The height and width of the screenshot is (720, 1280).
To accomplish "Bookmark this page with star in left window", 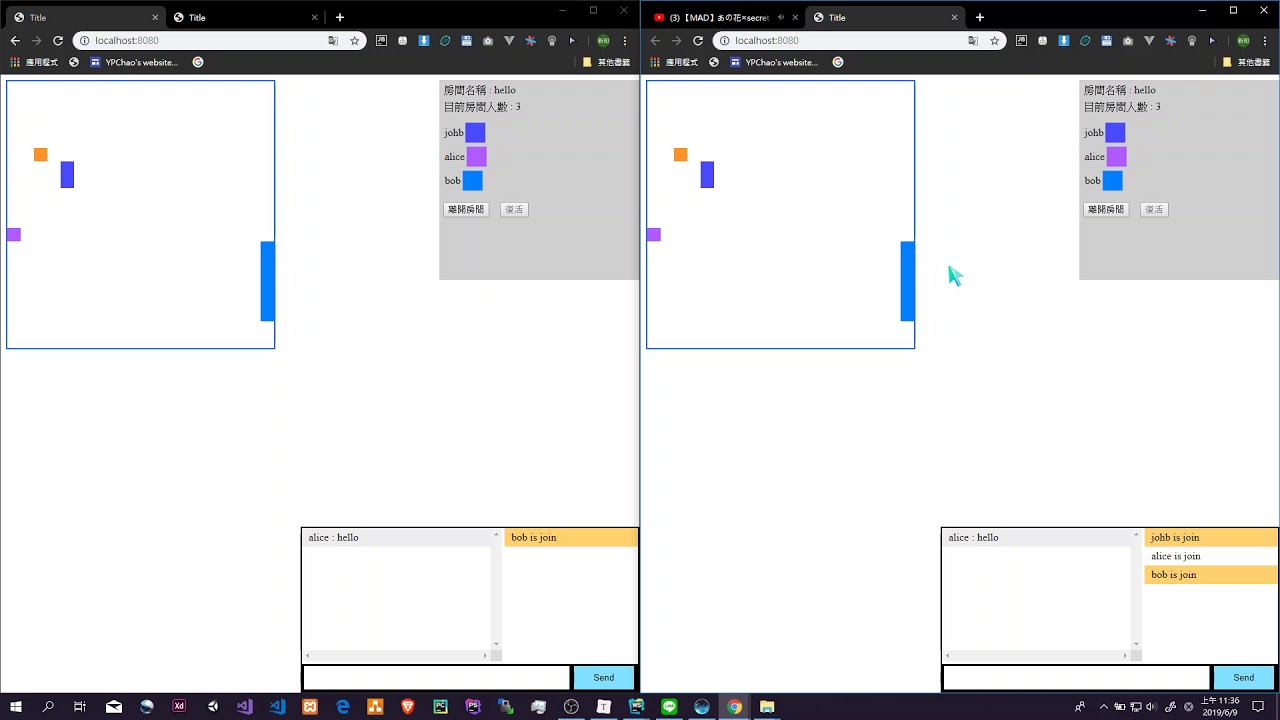I will [x=354, y=41].
